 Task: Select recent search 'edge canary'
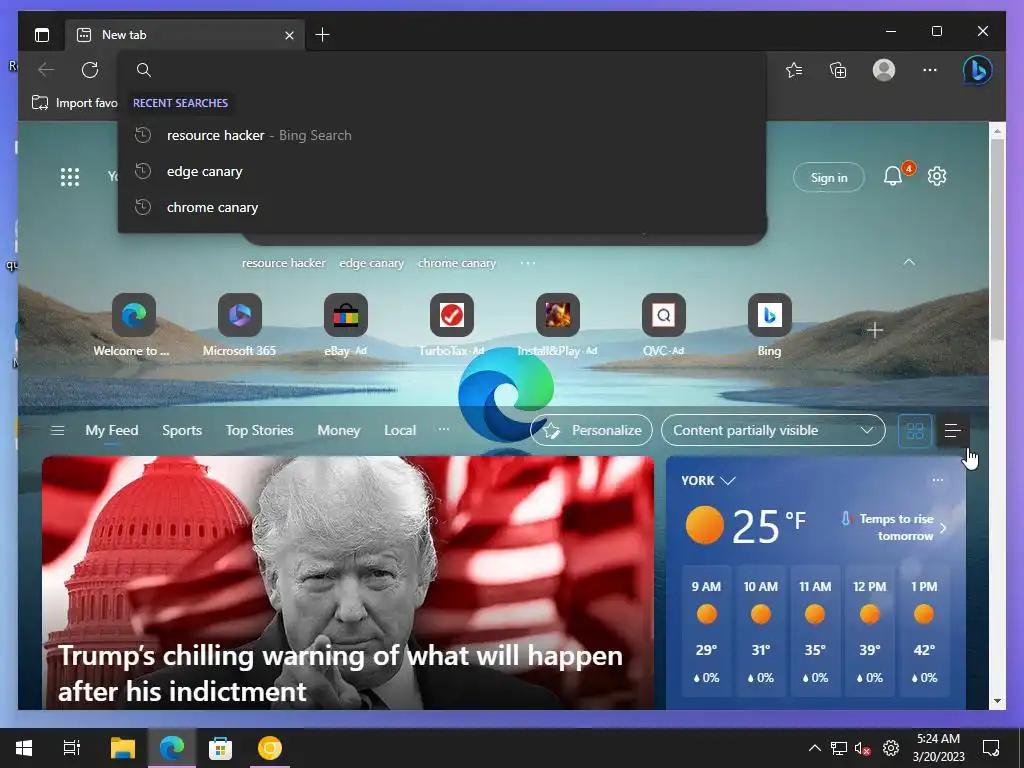[x=442, y=171]
